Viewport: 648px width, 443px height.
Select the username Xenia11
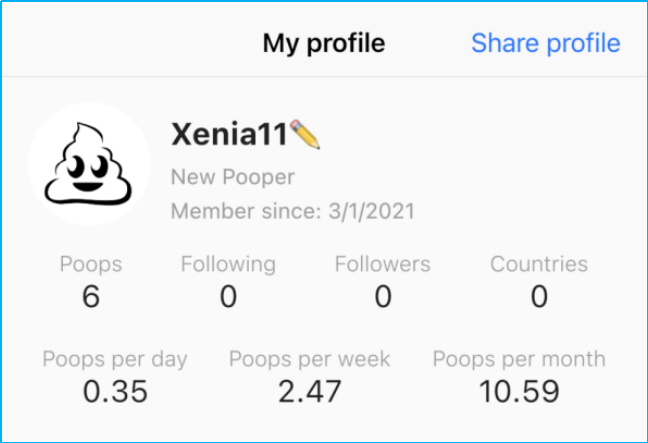pyautogui.click(x=230, y=134)
